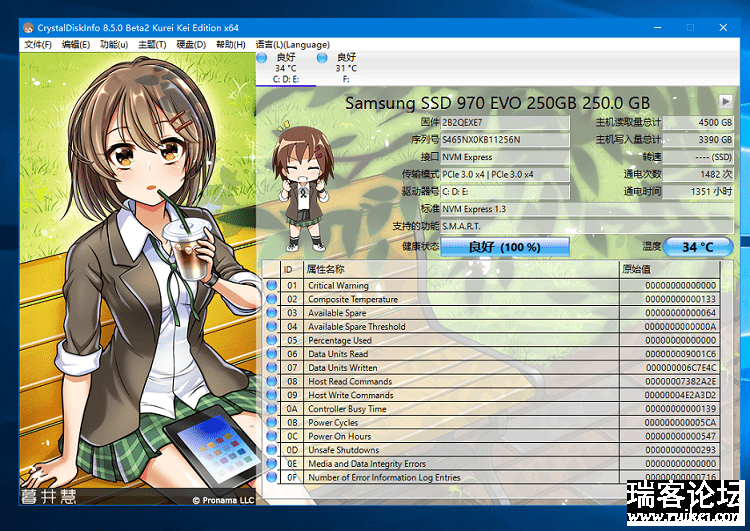Click status orb of Host Read Commands row
This screenshot has height=531, width=750.
pos(272,381)
